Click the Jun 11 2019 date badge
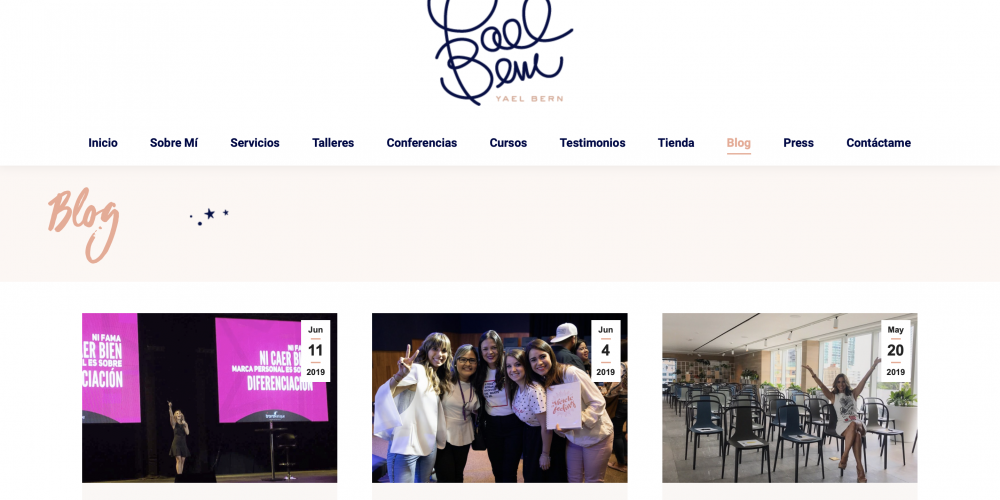The width and height of the screenshot is (1000, 500). (x=315, y=351)
